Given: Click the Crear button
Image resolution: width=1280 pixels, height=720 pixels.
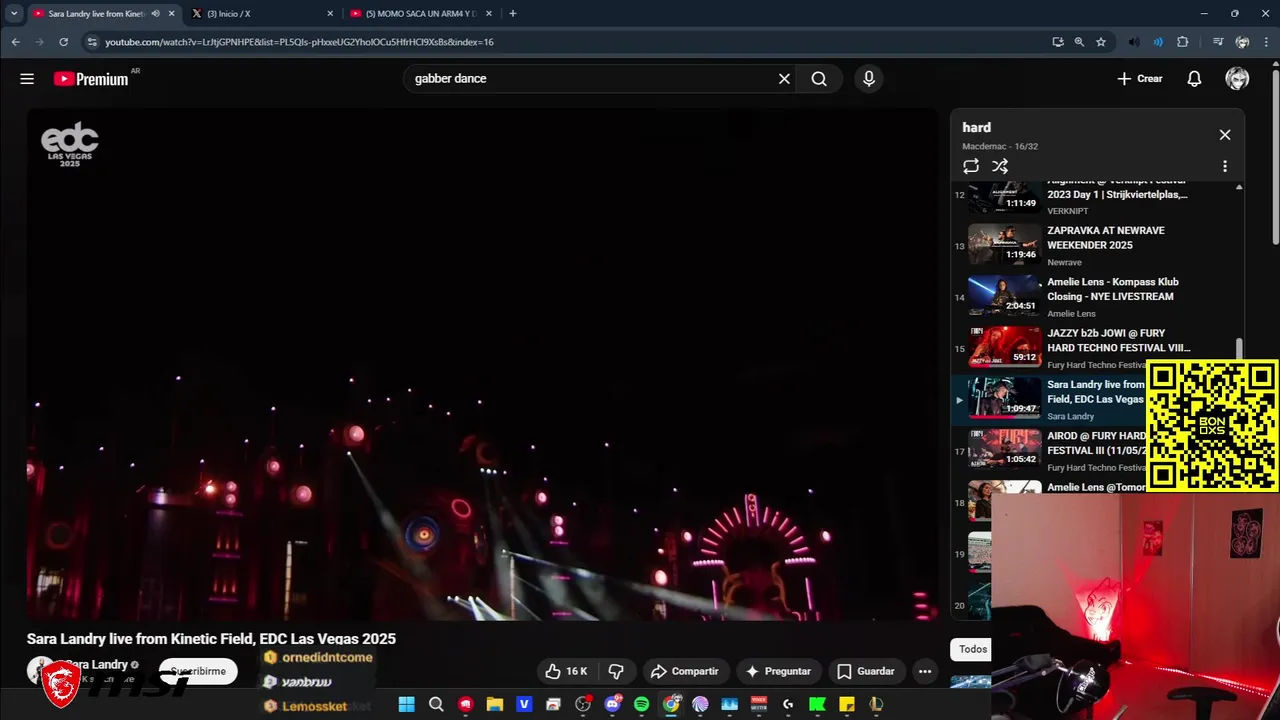Looking at the screenshot, I should [1140, 79].
